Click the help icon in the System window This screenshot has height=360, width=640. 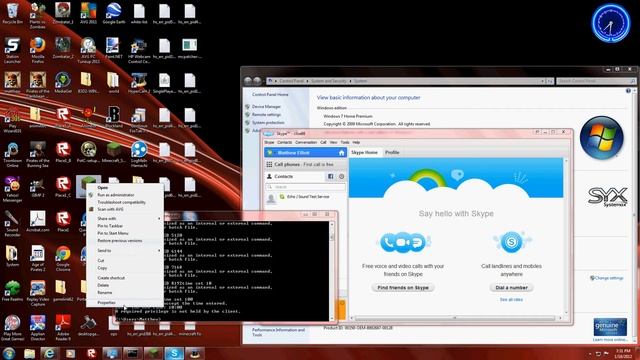pyautogui.click(x=628, y=91)
